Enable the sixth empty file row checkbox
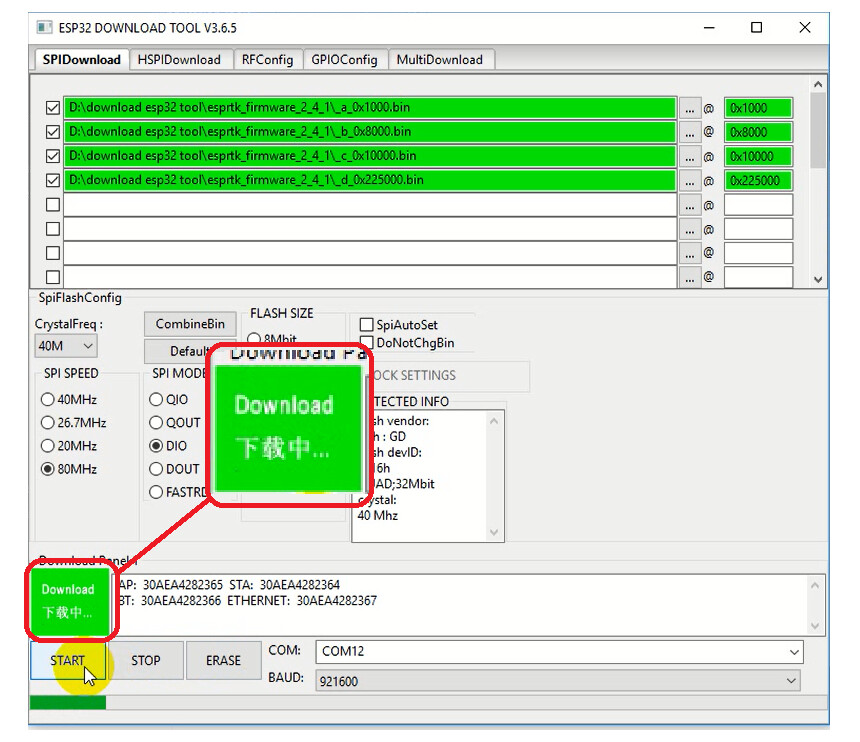This screenshot has height=742, width=860. [x=53, y=229]
